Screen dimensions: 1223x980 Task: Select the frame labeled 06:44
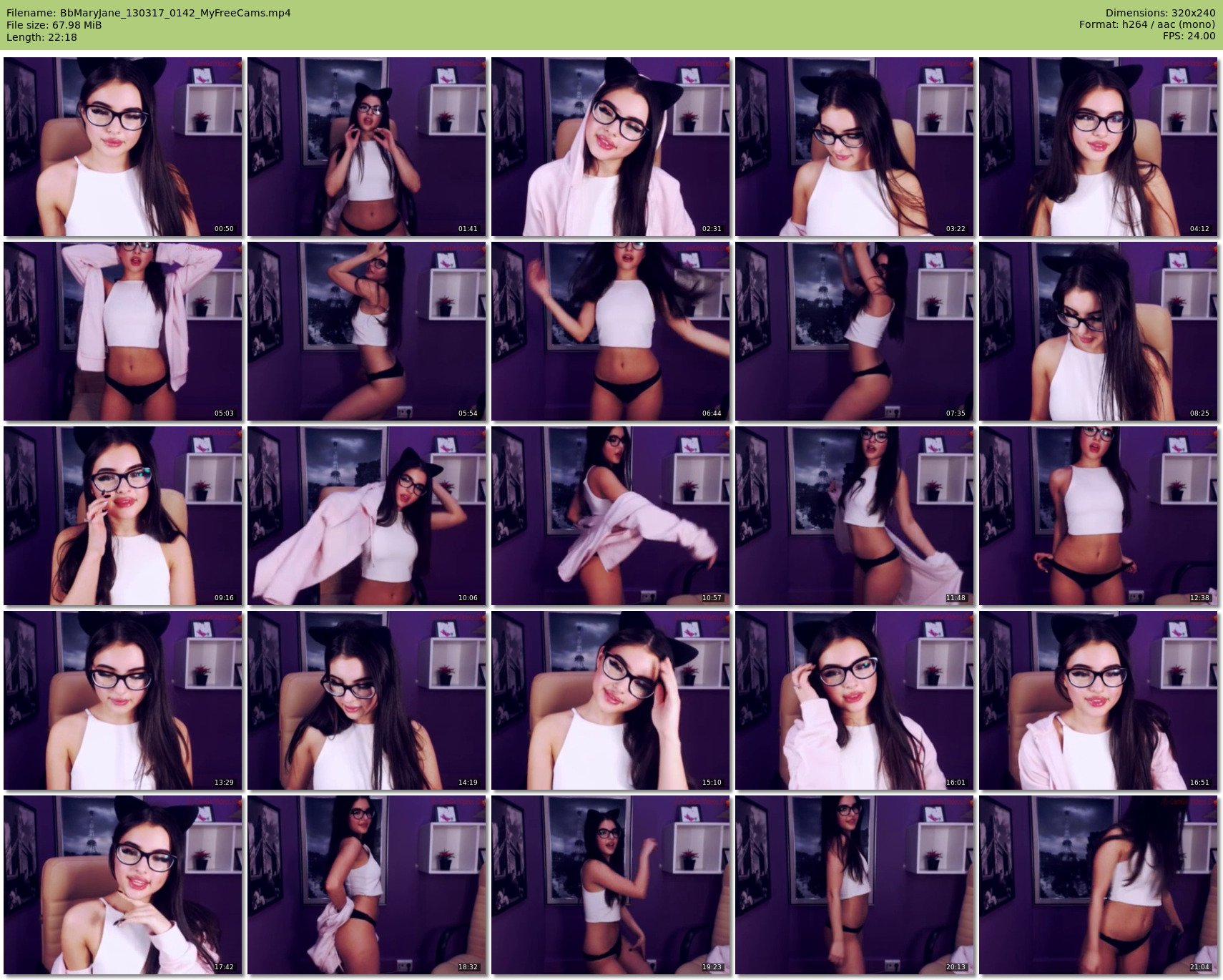point(610,331)
